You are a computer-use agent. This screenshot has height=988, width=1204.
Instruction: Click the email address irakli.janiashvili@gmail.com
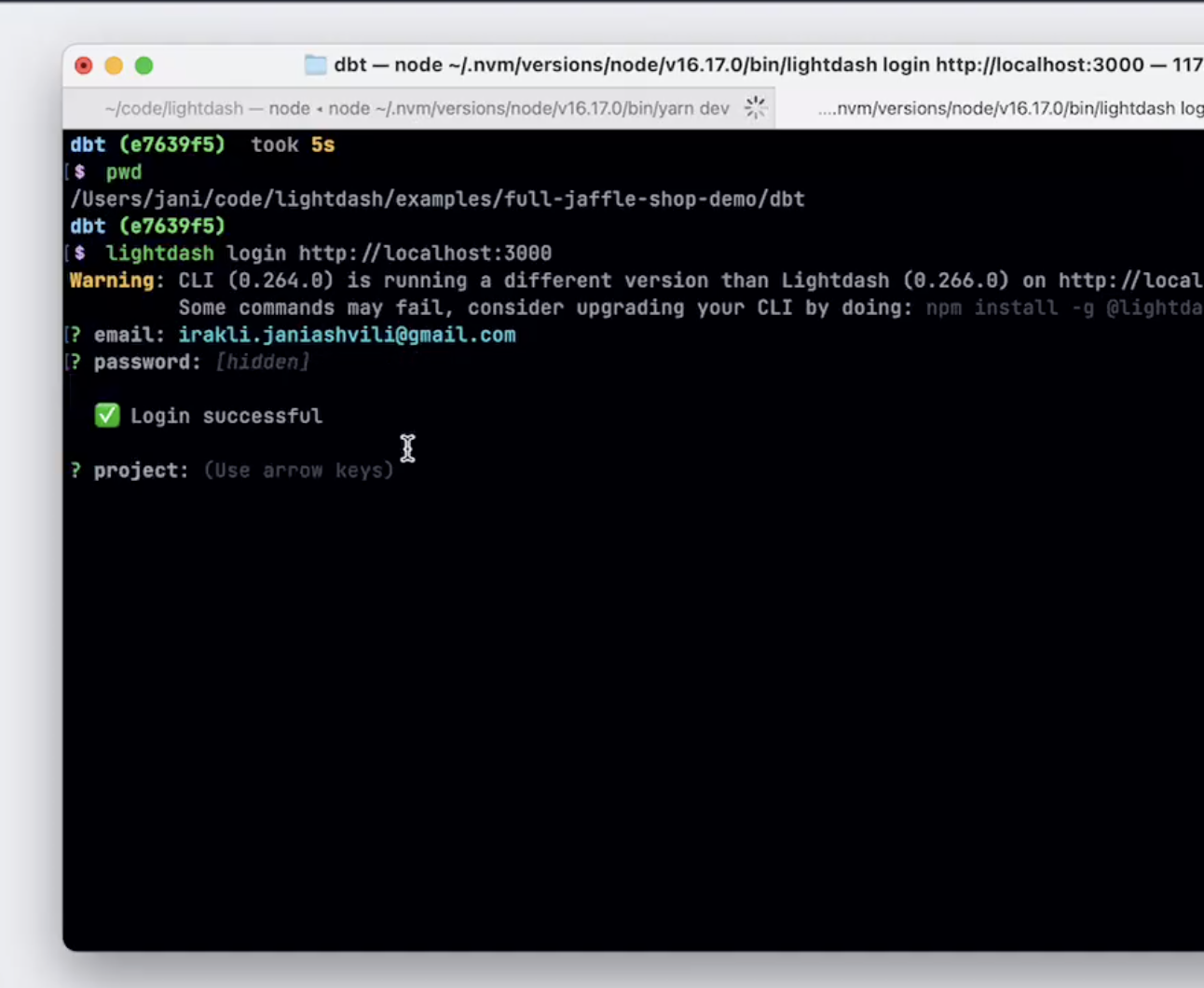pos(347,335)
